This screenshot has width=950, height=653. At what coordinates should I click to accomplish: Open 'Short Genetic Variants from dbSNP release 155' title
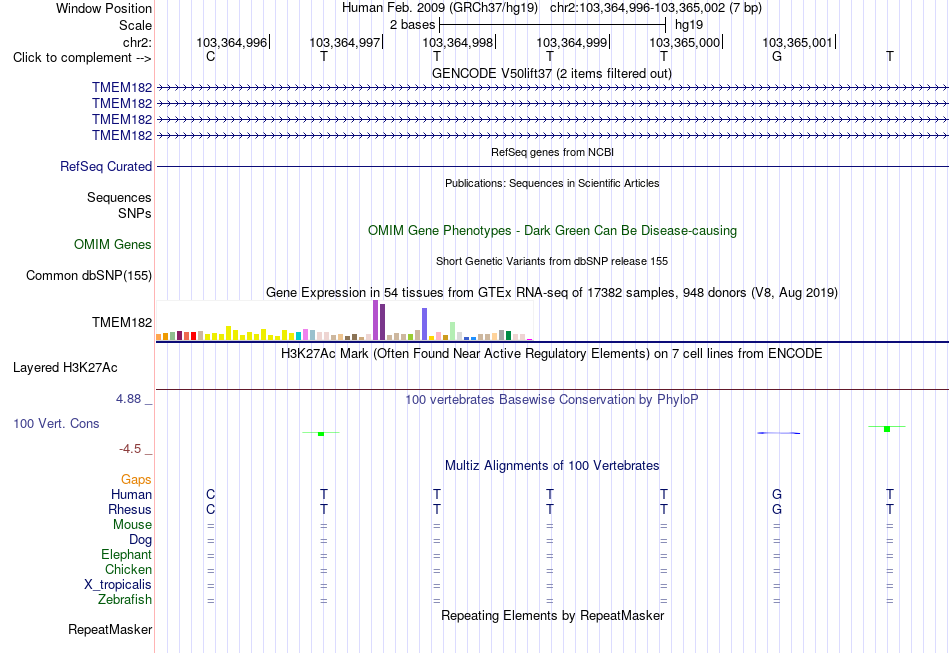(x=552, y=261)
